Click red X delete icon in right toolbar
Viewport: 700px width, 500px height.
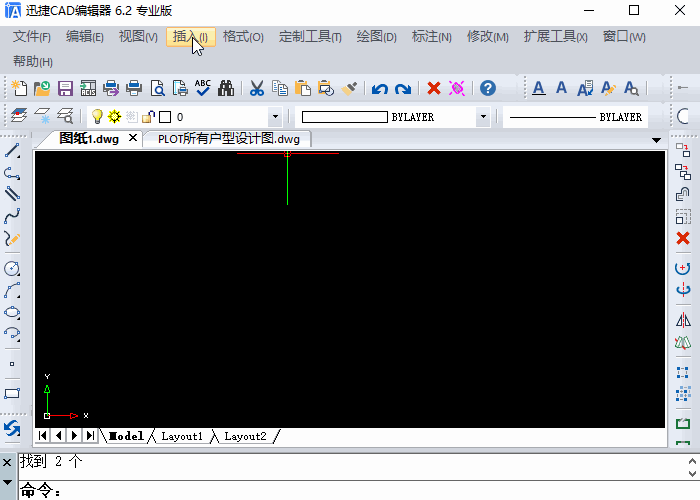(x=683, y=238)
